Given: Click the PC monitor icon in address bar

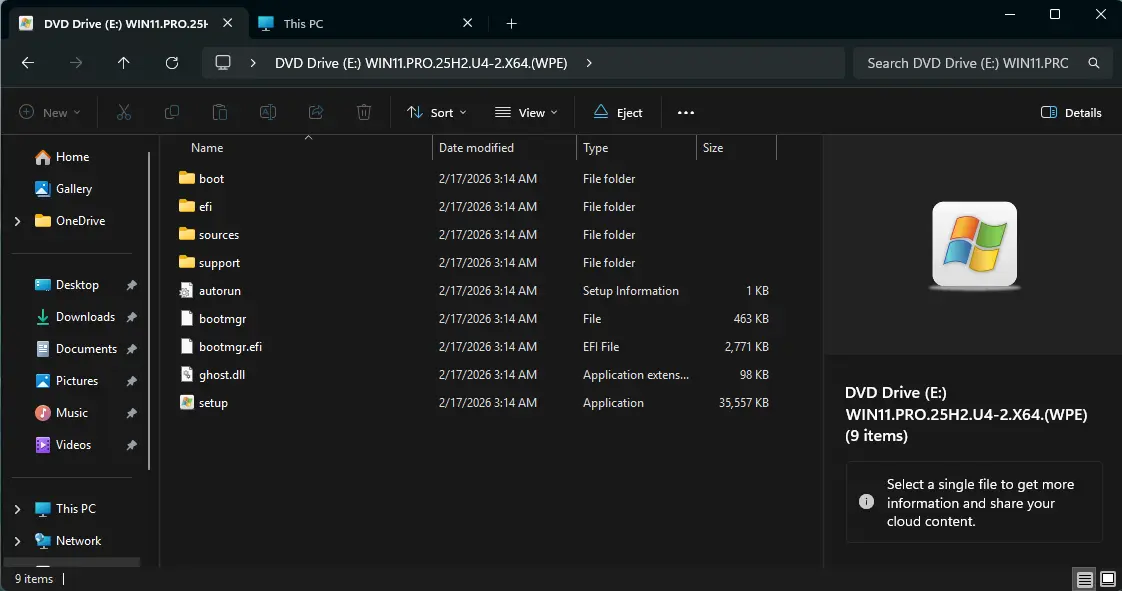Looking at the screenshot, I should 223,62.
